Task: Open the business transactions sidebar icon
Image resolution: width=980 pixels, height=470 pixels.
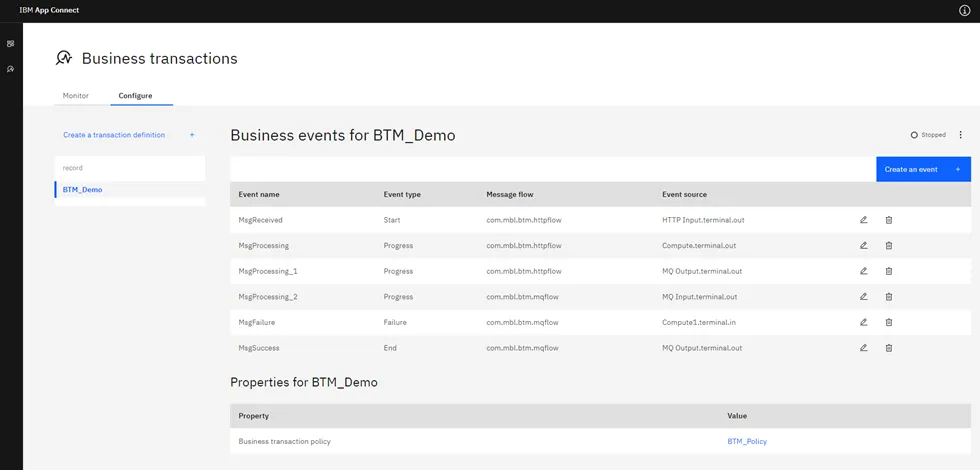Action: 11,69
